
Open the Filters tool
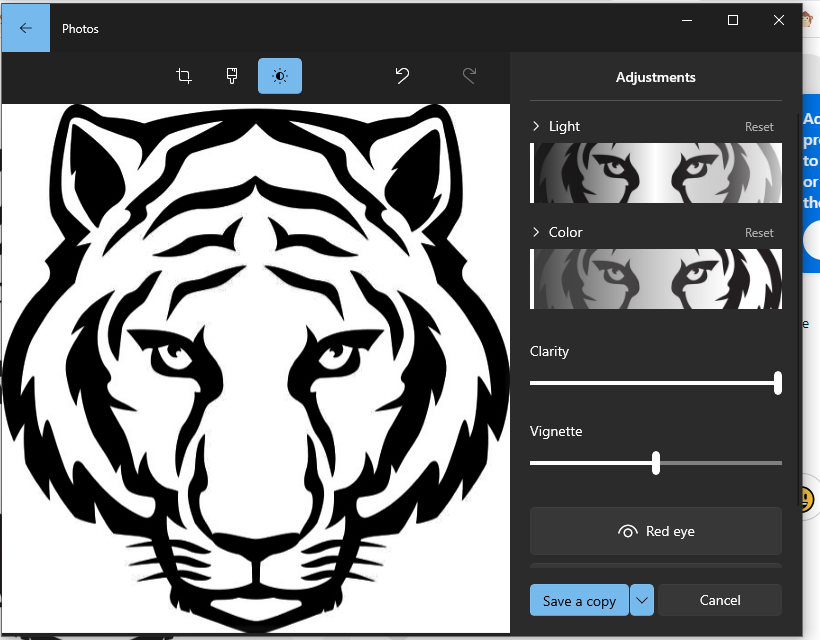232,75
